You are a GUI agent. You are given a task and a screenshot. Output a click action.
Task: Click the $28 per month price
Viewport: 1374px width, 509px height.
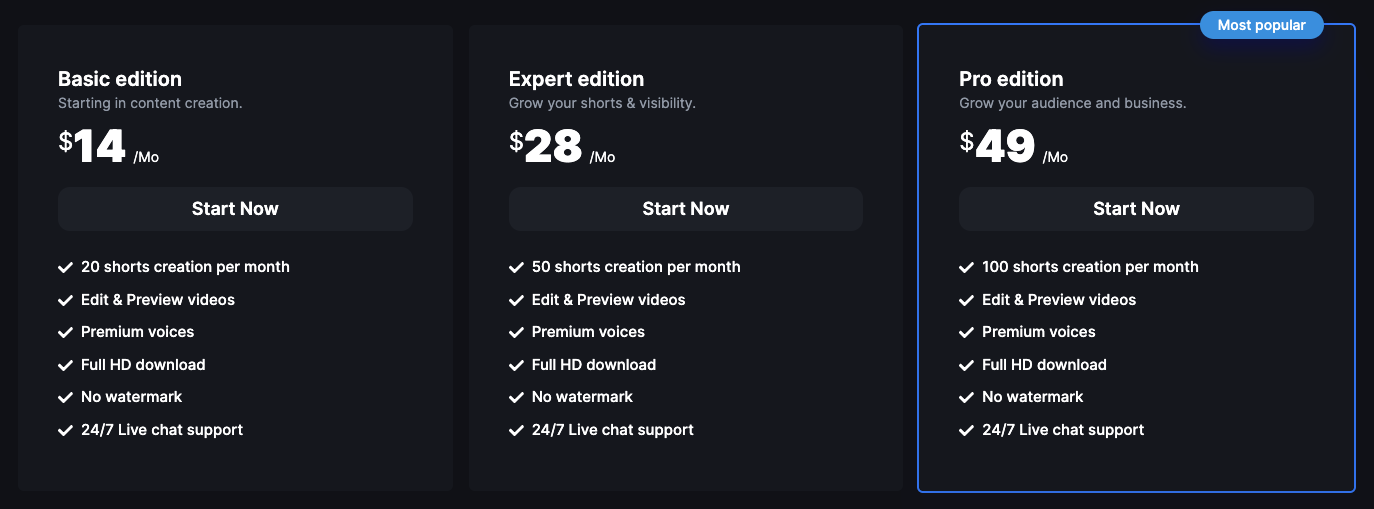(x=561, y=147)
